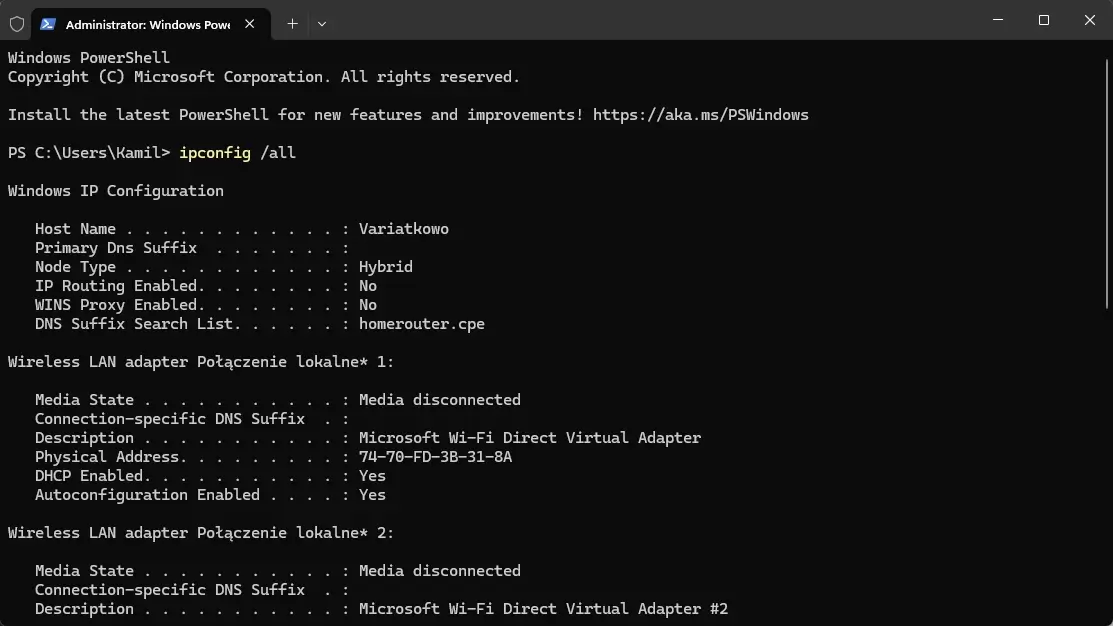This screenshot has height=626, width=1113.
Task: Click 'Microsoft Wi-Fi Direct Virtual Adapter #2' text
Action: [543, 609]
